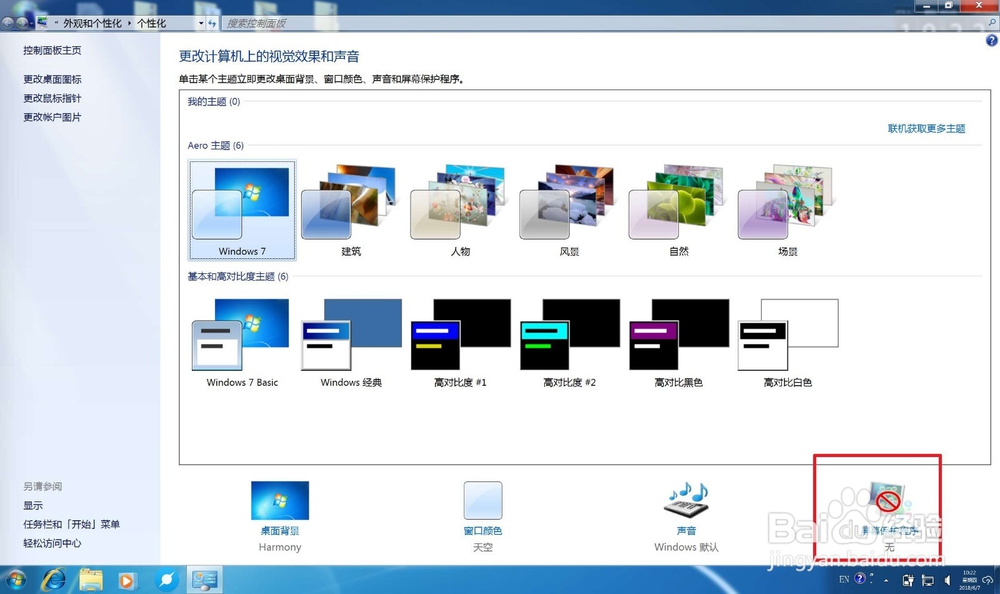The width and height of the screenshot is (1000, 594).
Task: Click the taskbar clock
Action: (969, 580)
